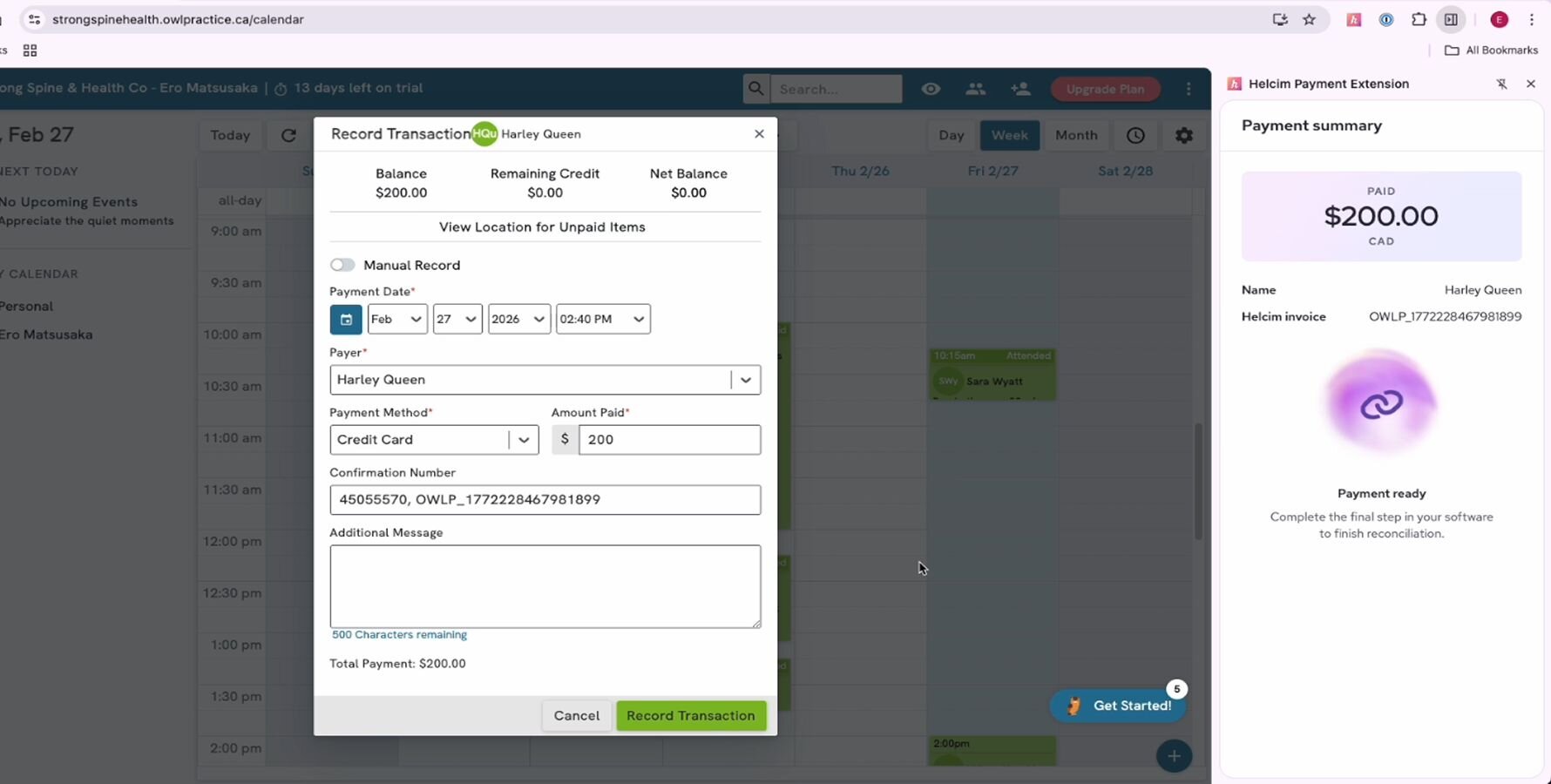1551x784 pixels.
Task: Open View Location for Unpaid Items
Action: point(542,227)
